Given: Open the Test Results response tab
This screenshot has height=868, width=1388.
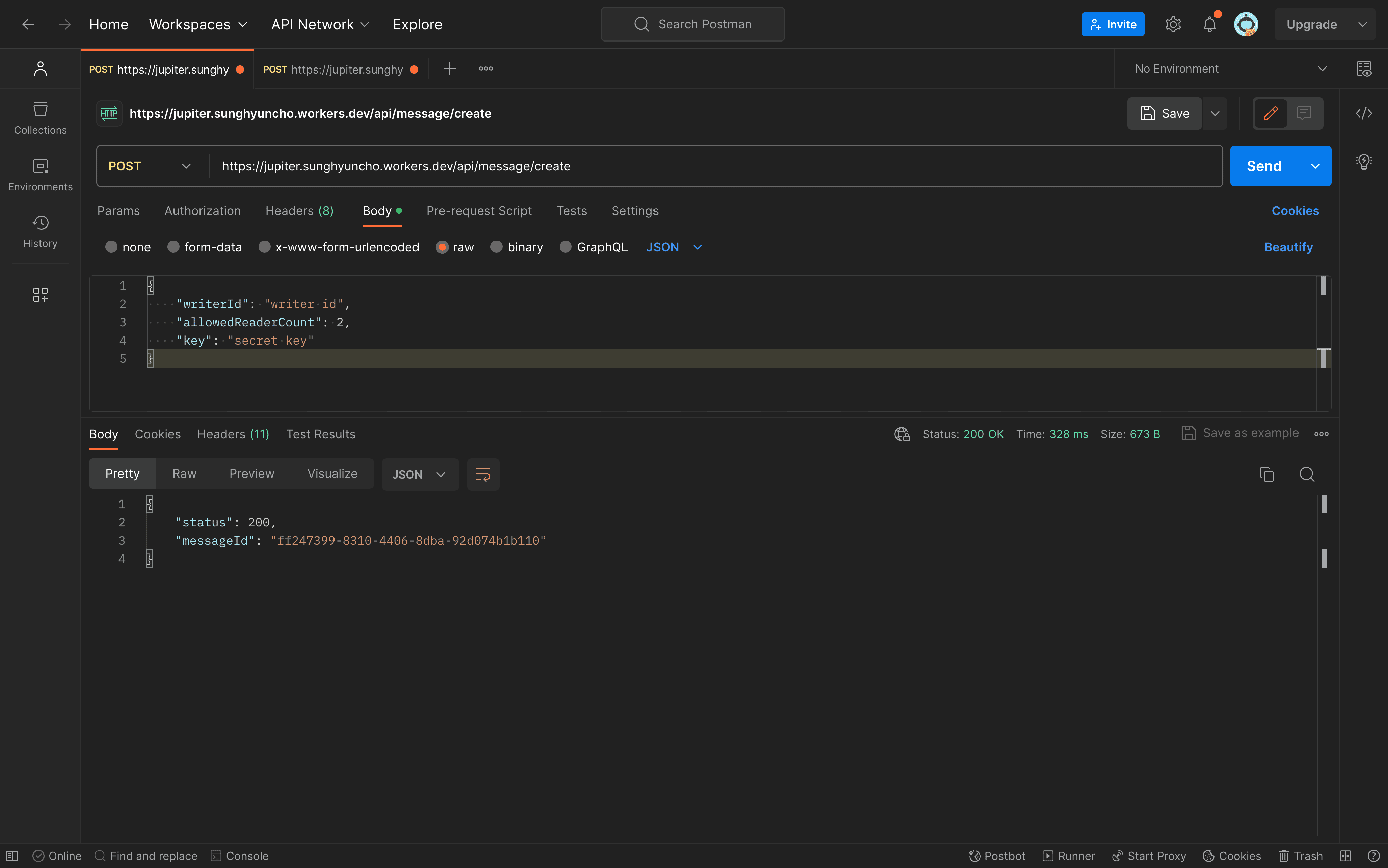Looking at the screenshot, I should click(x=320, y=434).
